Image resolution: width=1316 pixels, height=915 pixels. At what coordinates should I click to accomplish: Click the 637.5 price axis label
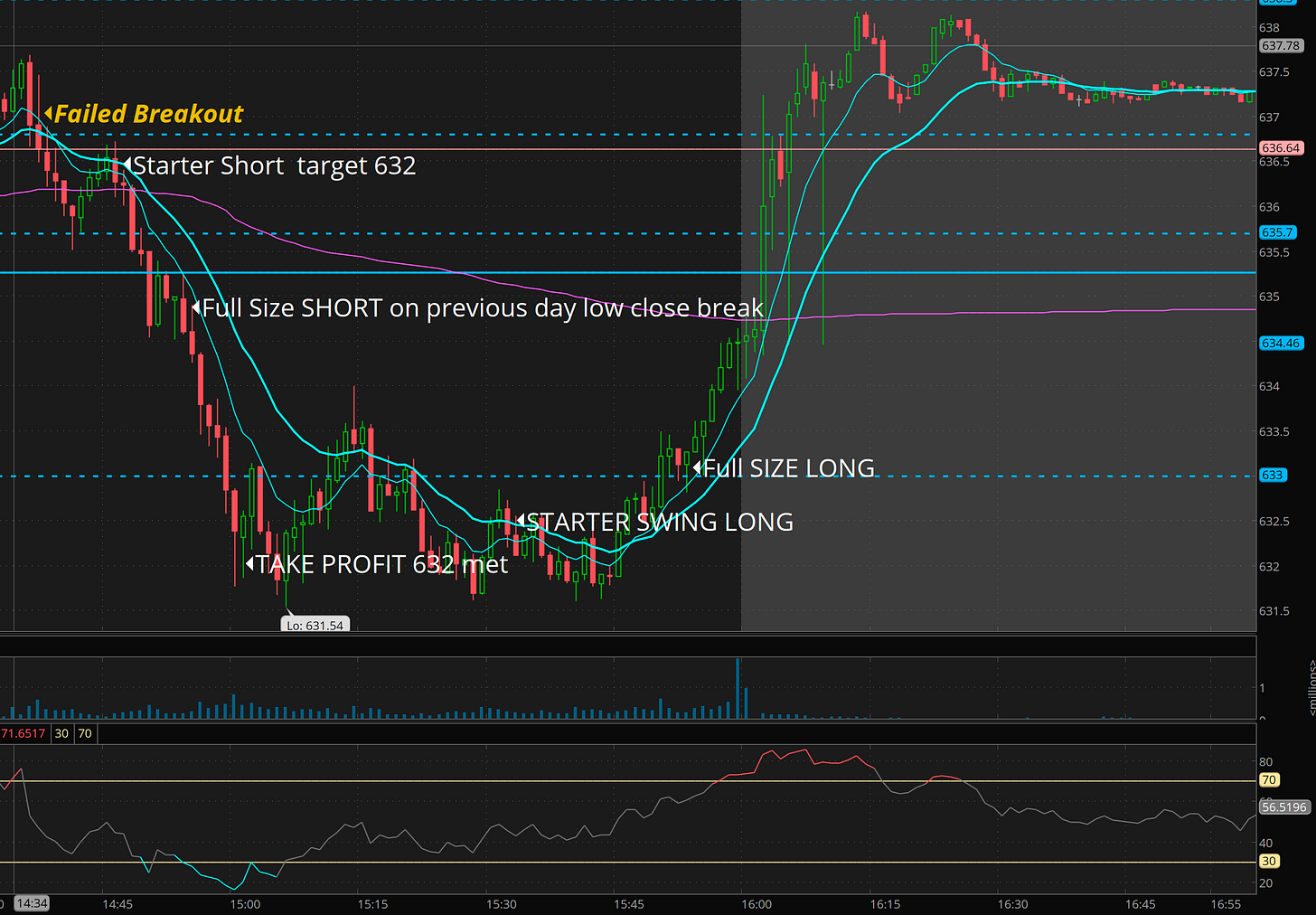click(1274, 72)
